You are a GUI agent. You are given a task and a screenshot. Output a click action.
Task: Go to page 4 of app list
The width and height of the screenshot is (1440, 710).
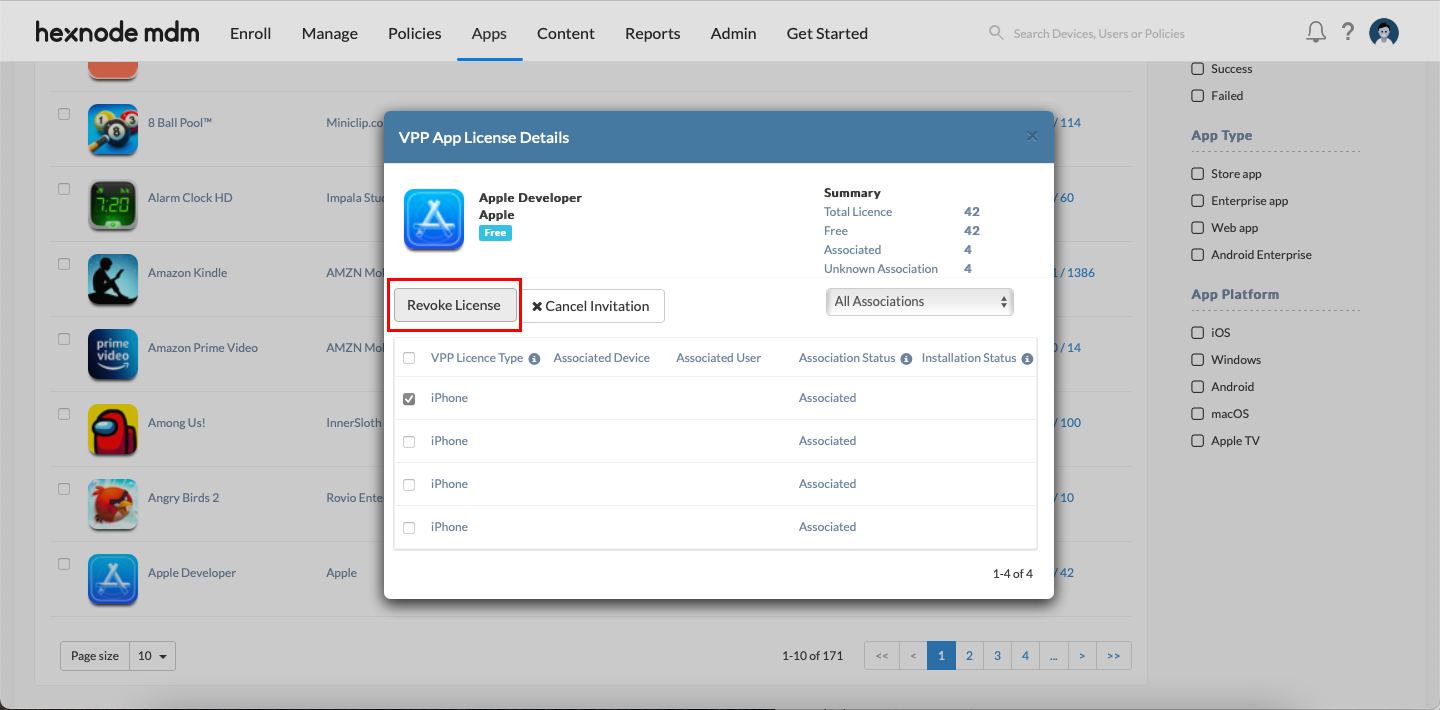coord(1025,656)
